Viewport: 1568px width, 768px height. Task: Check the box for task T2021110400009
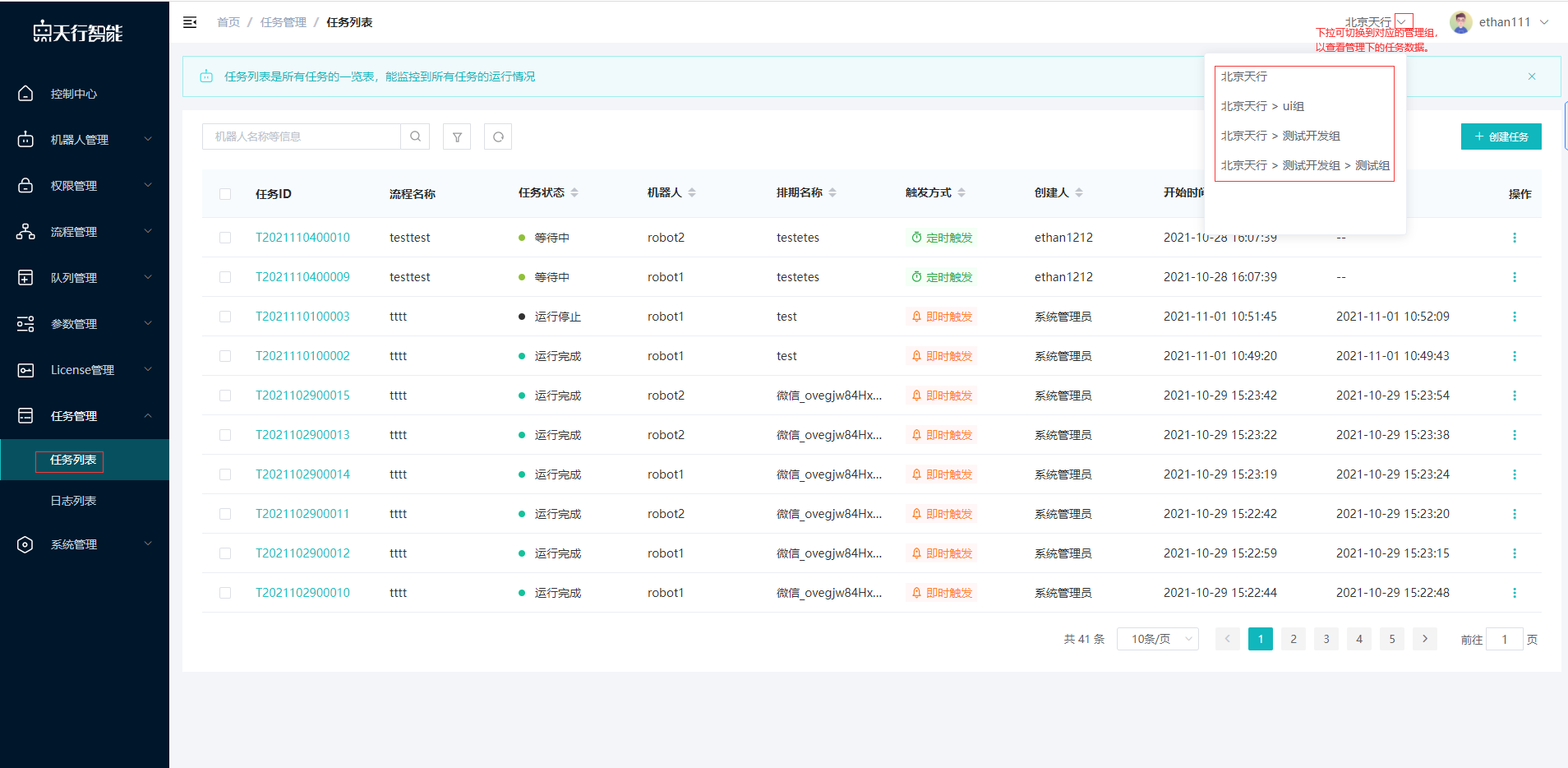(225, 277)
